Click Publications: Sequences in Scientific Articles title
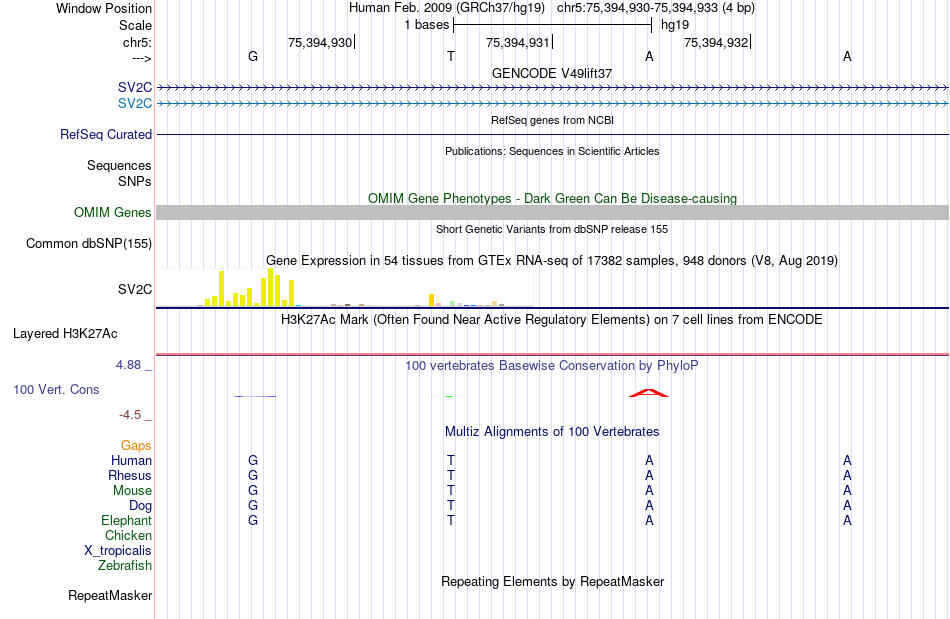The width and height of the screenshot is (950, 619). (x=552, y=151)
